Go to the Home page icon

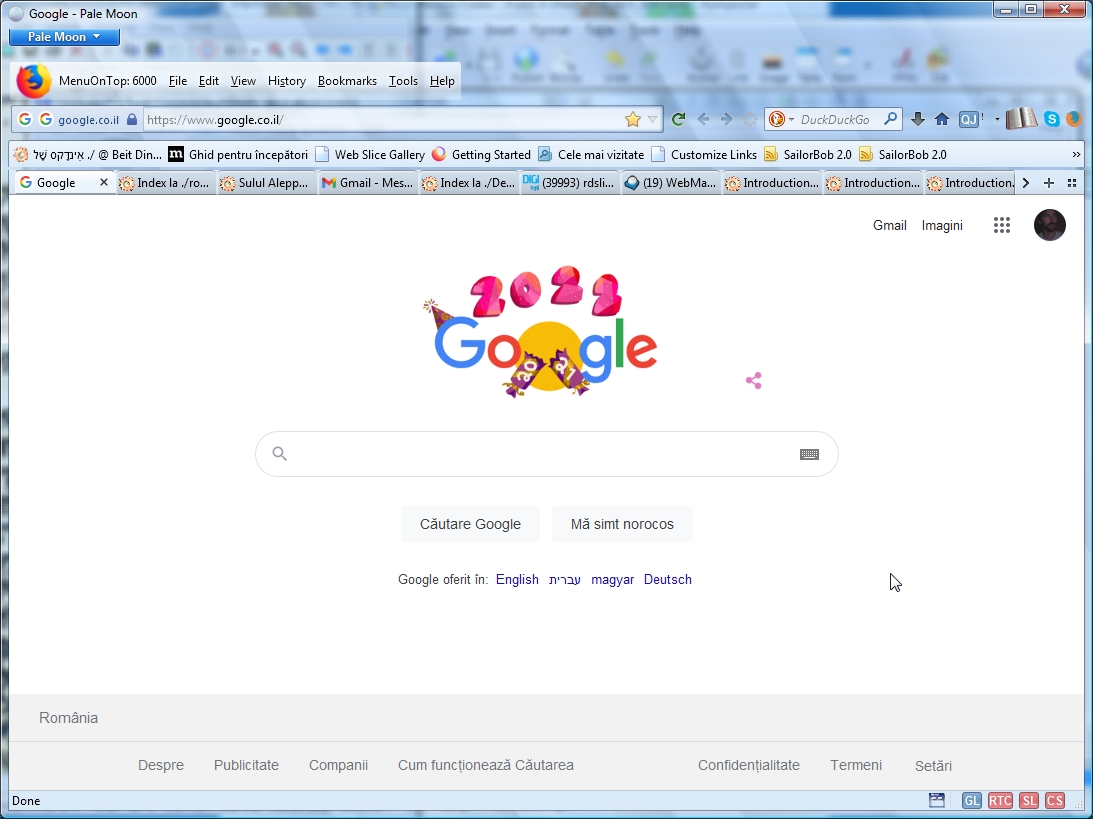click(x=942, y=119)
